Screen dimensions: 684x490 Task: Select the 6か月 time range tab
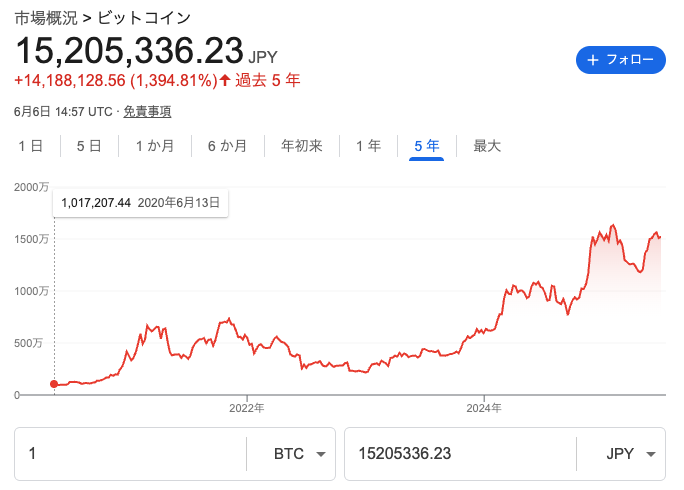tap(227, 146)
